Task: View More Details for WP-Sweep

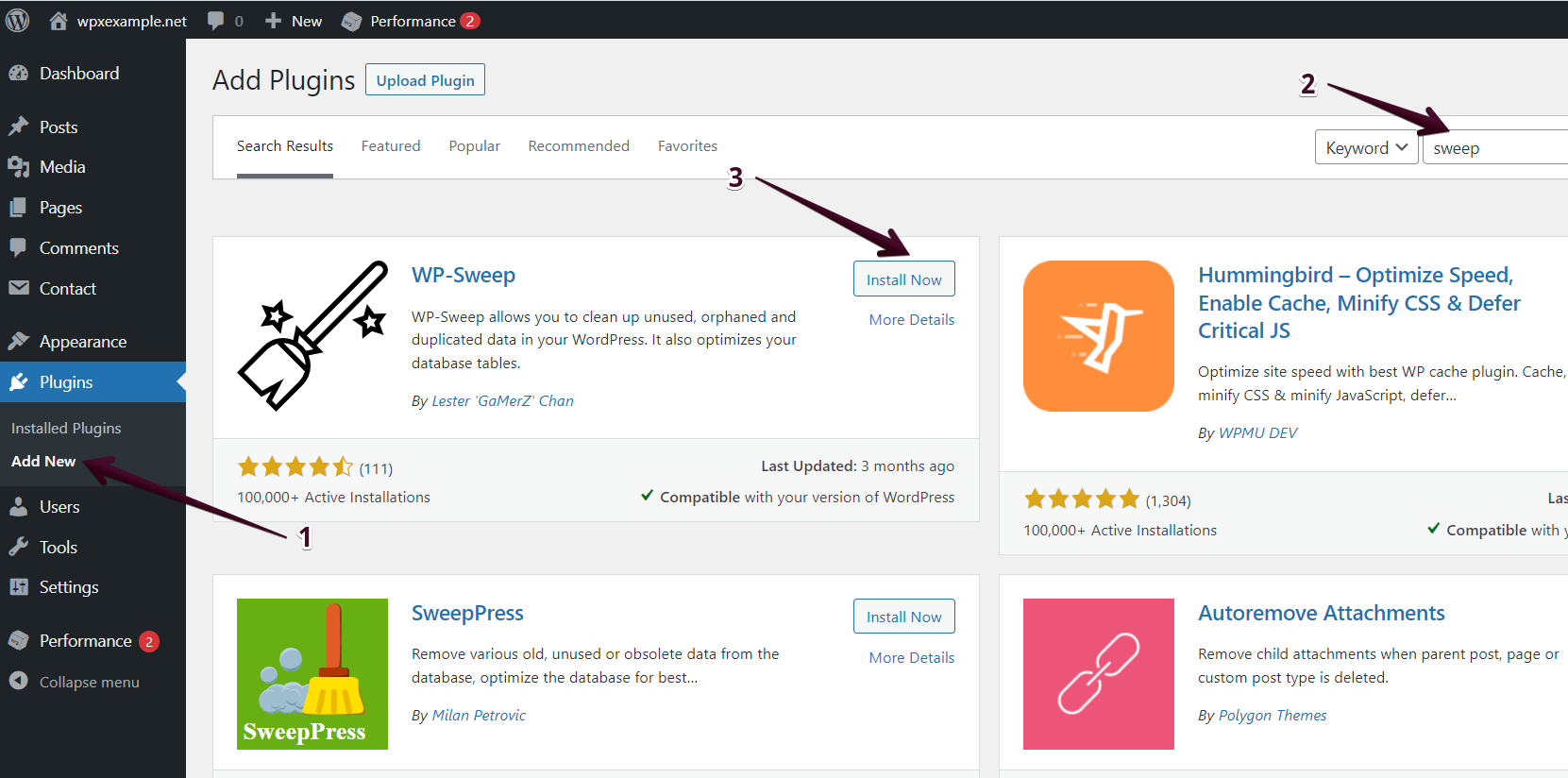Action: point(911,320)
